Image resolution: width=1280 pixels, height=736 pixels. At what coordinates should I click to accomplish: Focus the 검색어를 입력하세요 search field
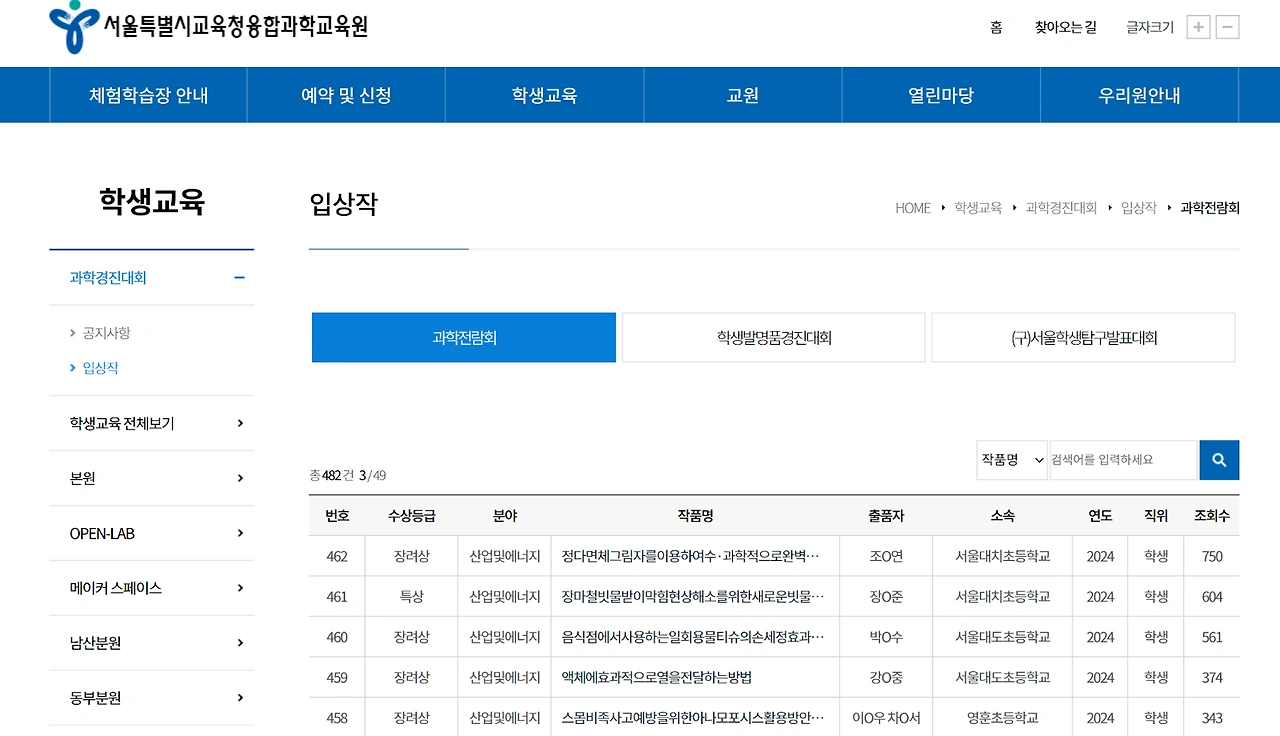tap(1123, 460)
